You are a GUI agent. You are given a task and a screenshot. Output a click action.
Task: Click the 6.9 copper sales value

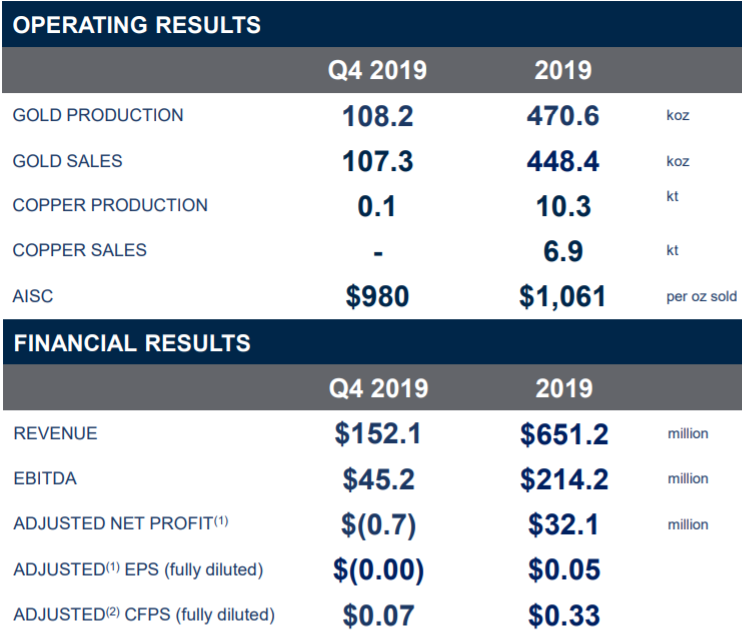563,251
